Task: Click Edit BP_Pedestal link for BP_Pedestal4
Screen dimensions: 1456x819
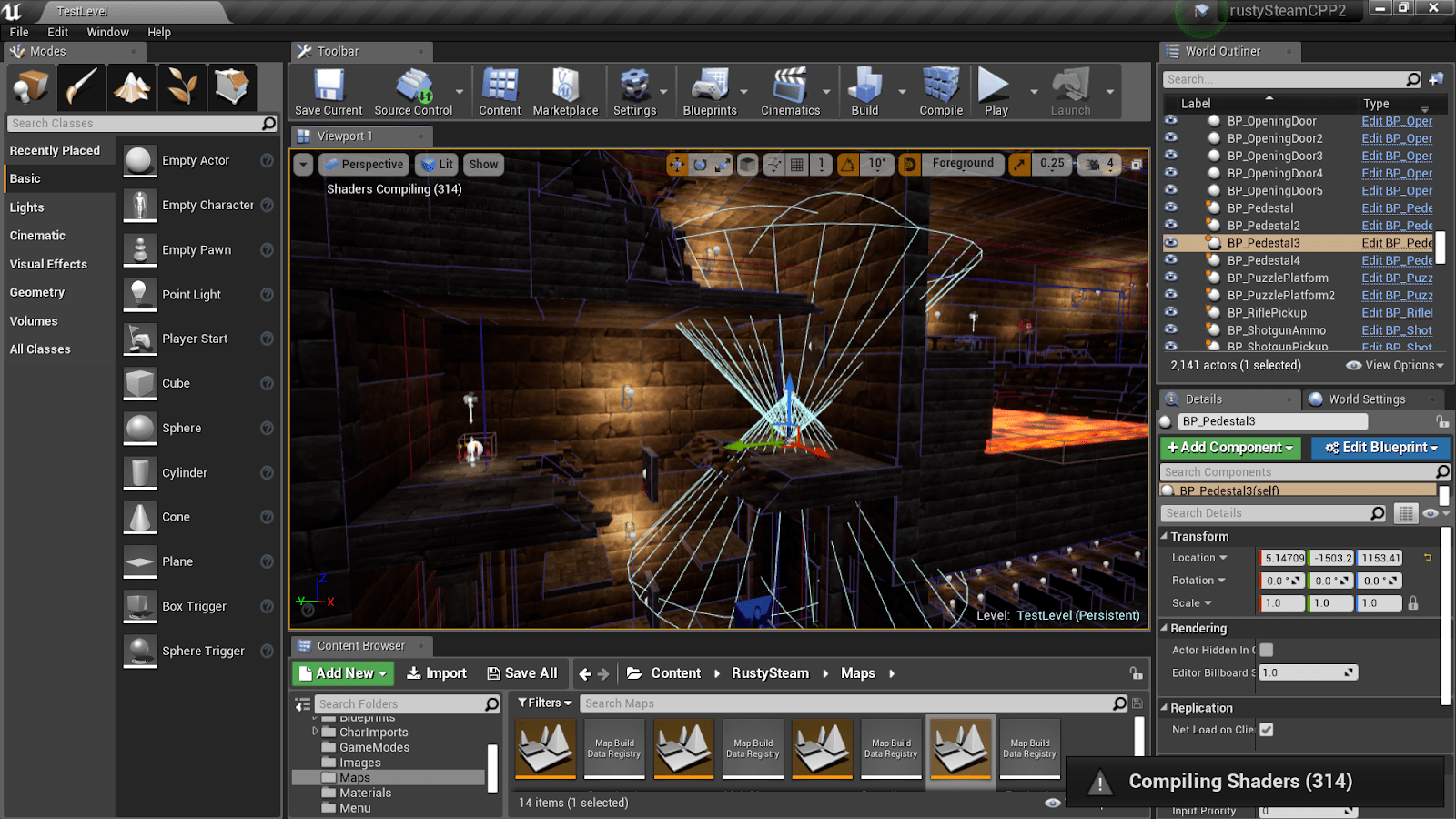Action: (x=1397, y=260)
